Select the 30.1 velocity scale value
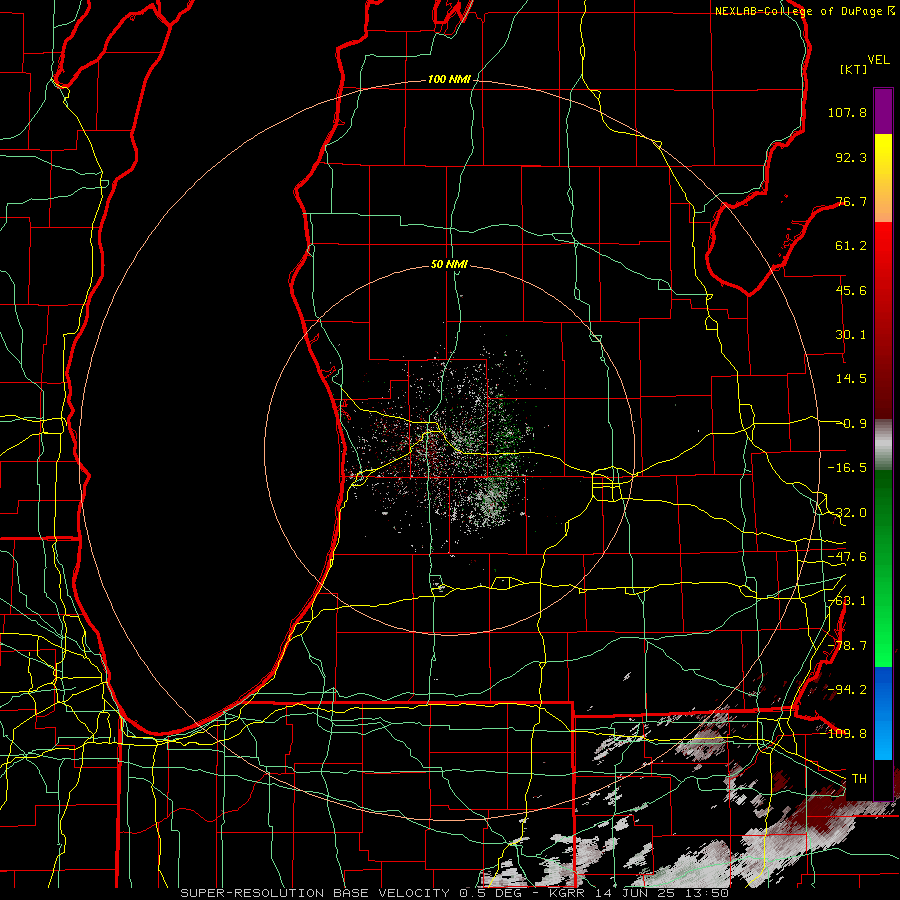This screenshot has height=900, width=900. (851, 335)
